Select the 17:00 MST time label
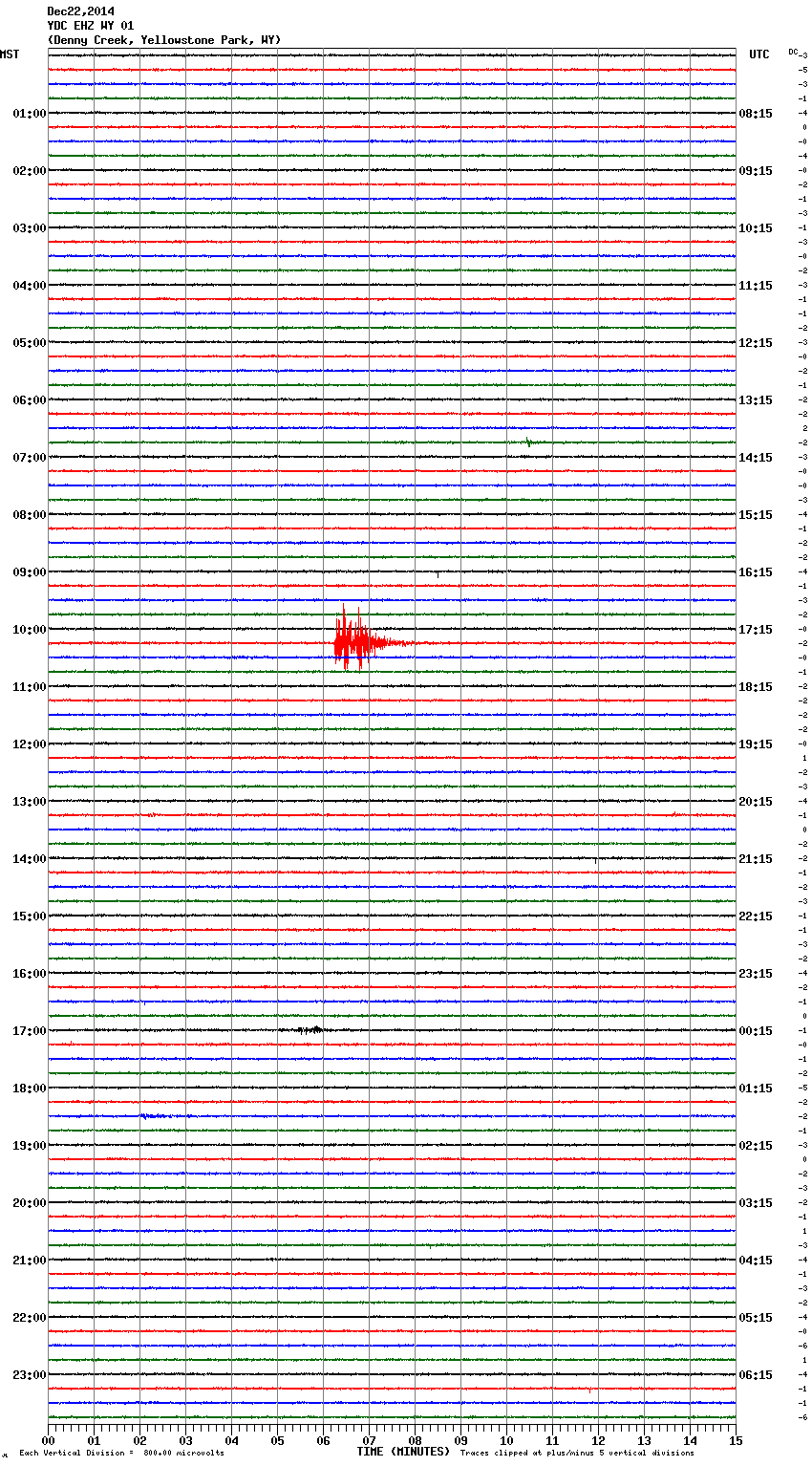 [x=30, y=1031]
